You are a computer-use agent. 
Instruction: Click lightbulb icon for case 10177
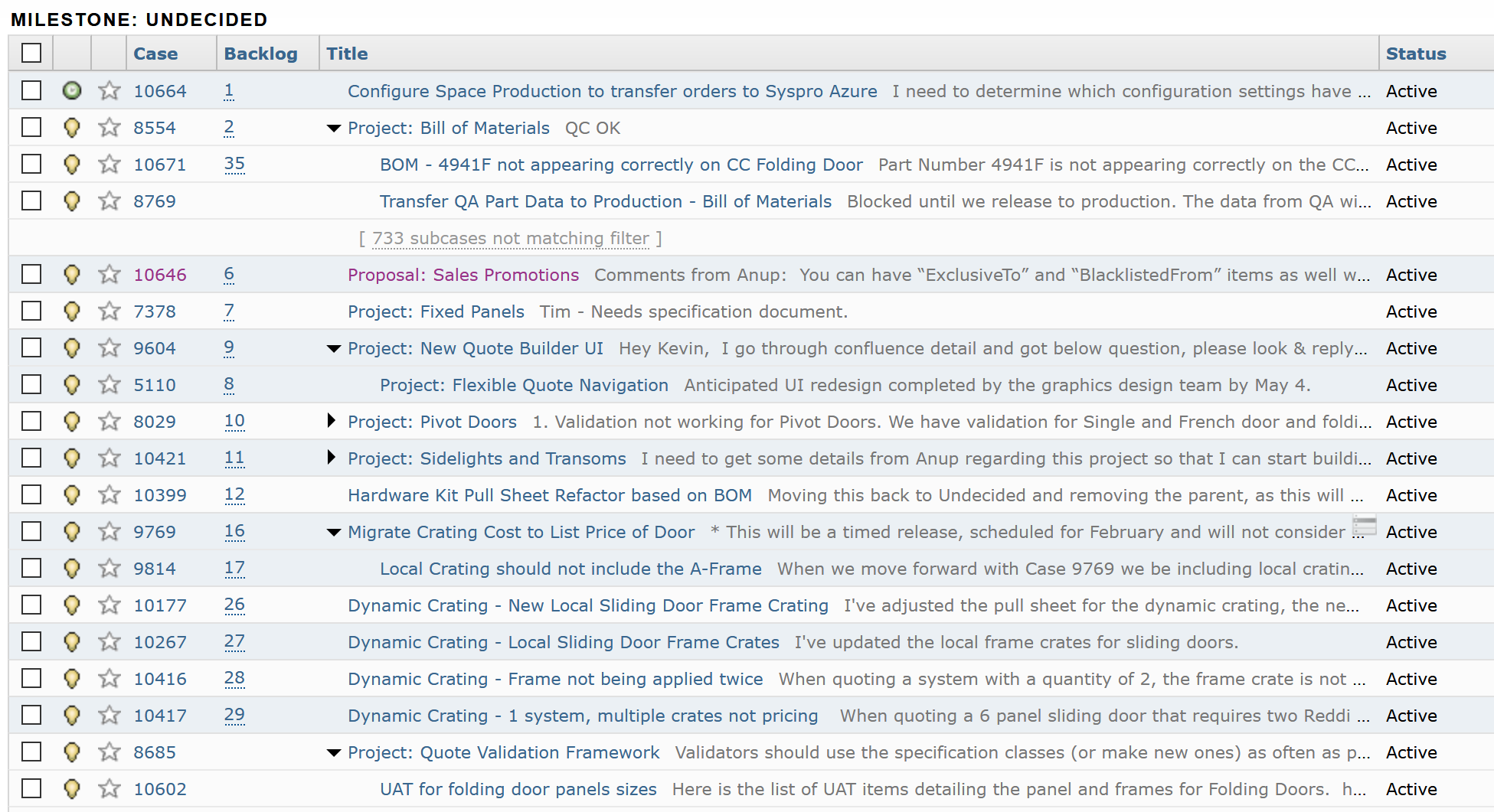click(x=72, y=605)
